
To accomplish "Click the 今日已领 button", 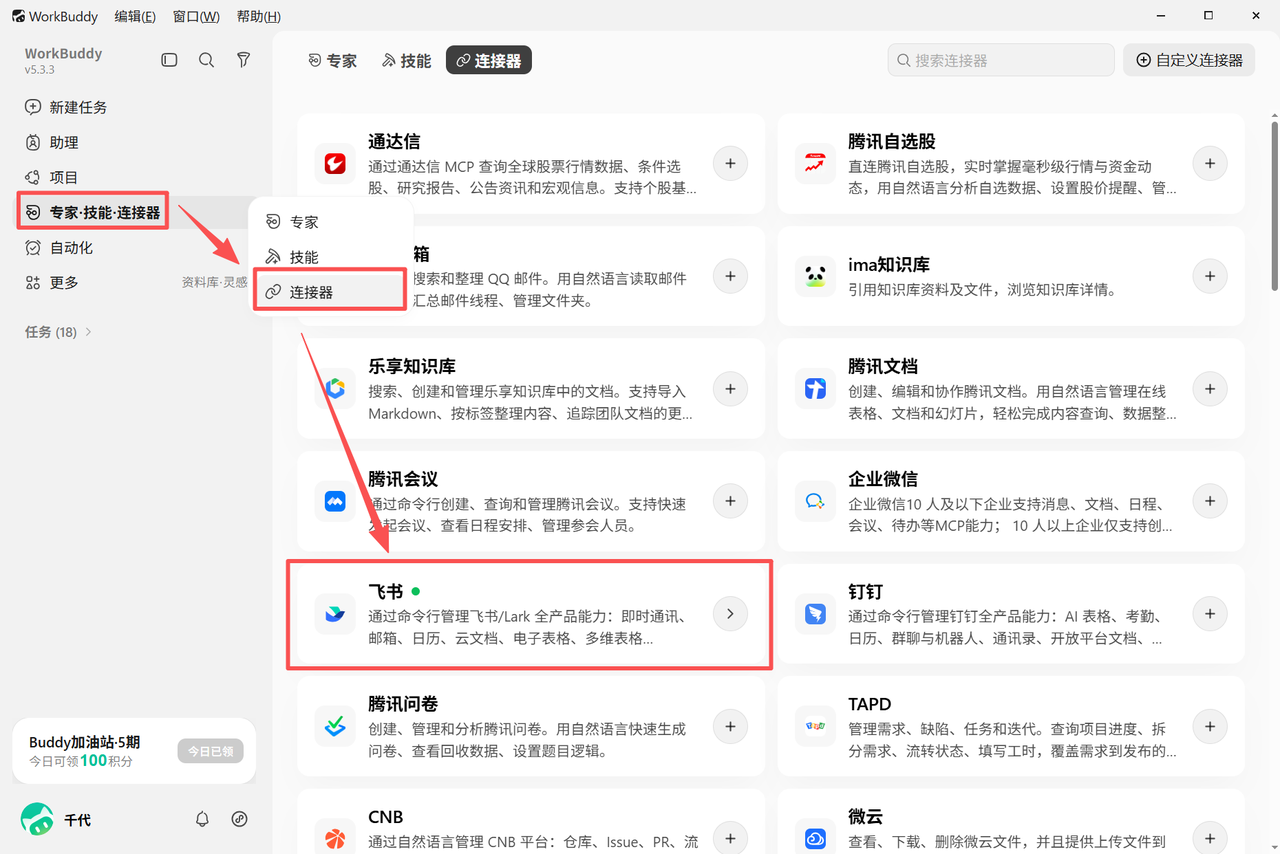I will point(210,752).
